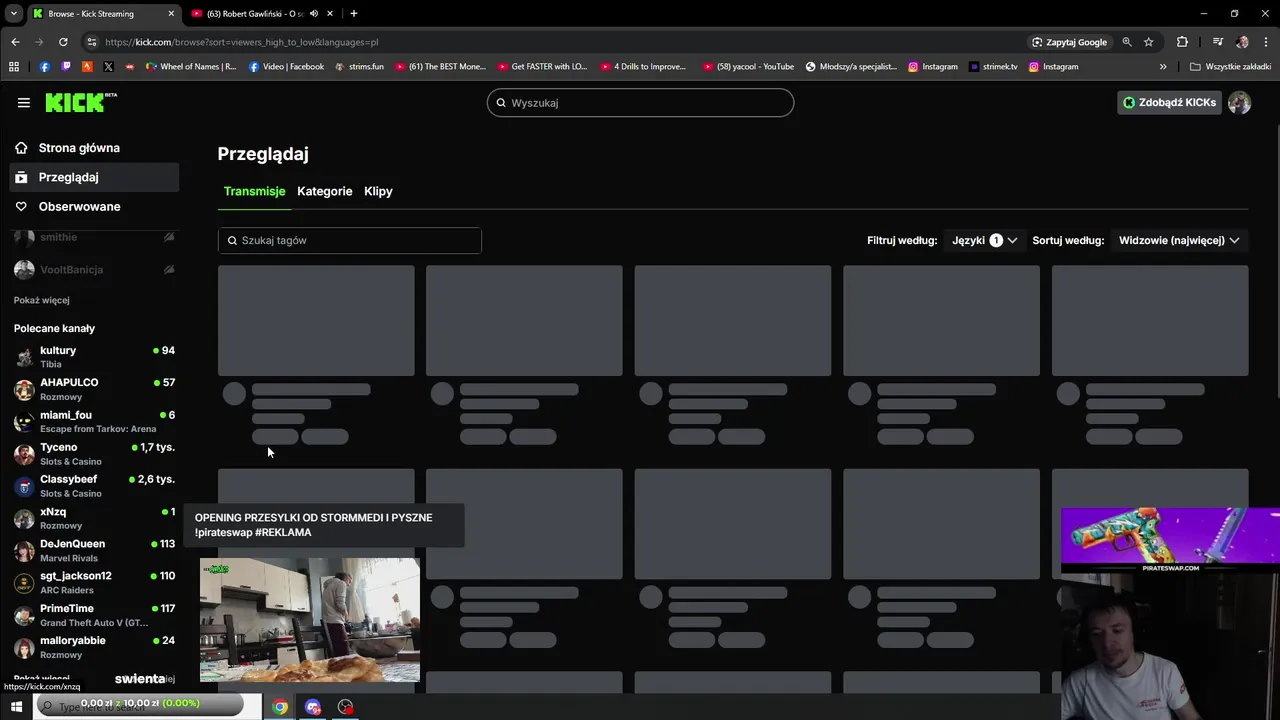Open Przeglądaj in the sidebar
The image size is (1280, 720).
95,177
